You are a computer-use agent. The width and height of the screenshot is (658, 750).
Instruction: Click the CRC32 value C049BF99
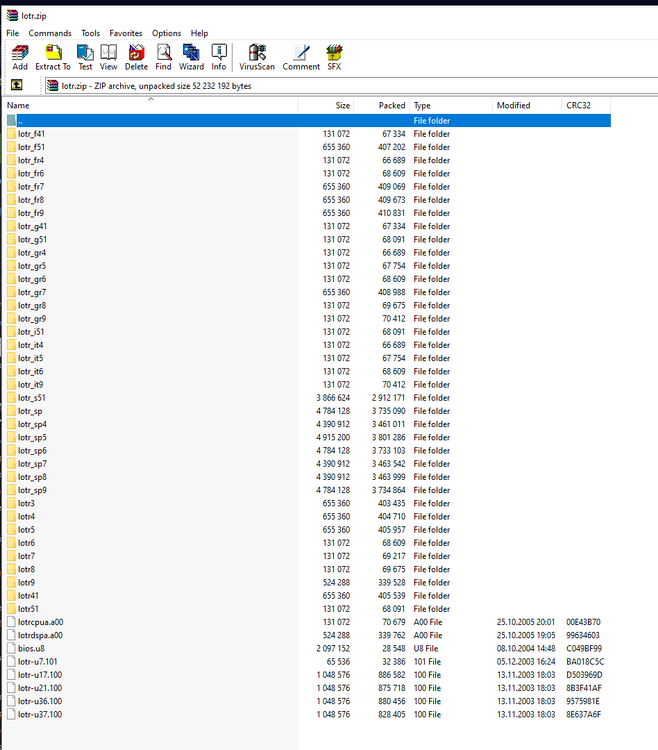tap(584, 649)
